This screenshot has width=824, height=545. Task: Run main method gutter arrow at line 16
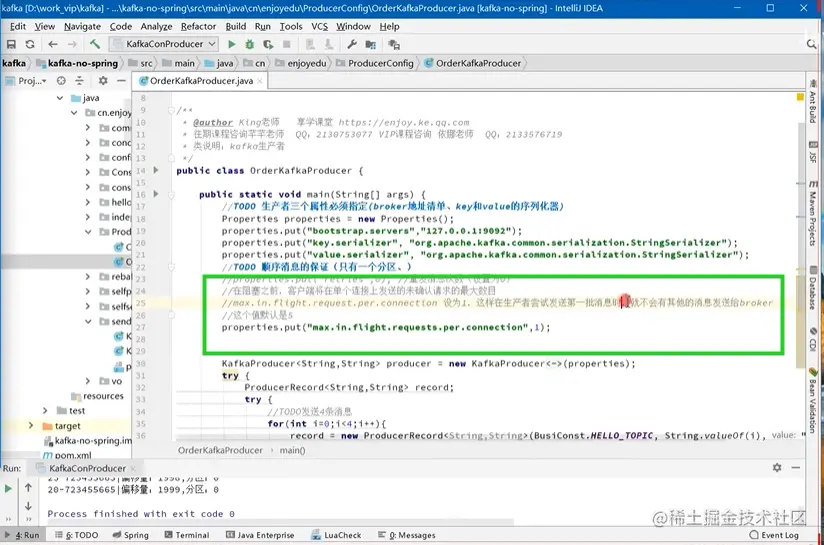(156, 194)
